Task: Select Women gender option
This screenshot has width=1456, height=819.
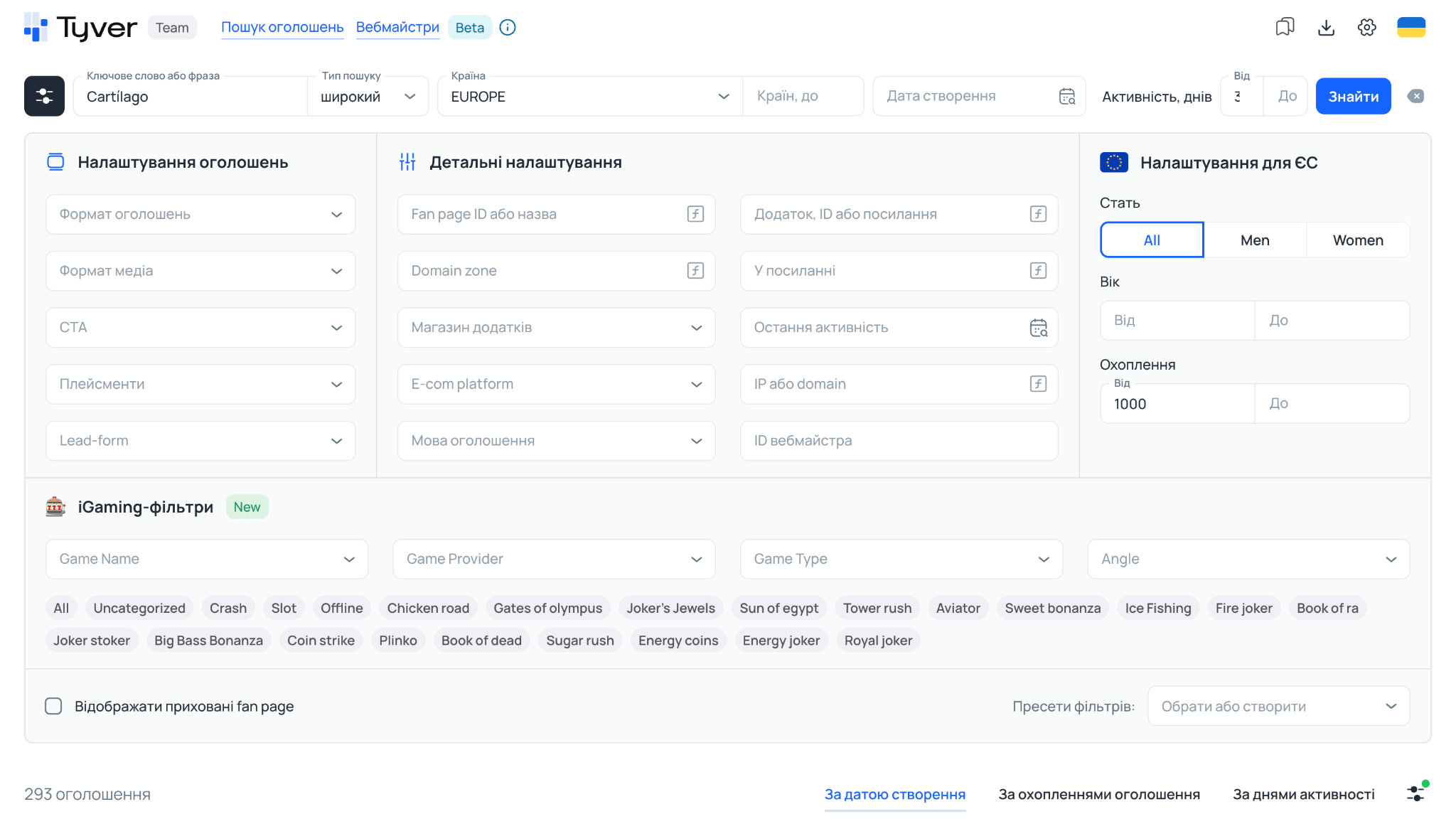Action: click(x=1358, y=240)
